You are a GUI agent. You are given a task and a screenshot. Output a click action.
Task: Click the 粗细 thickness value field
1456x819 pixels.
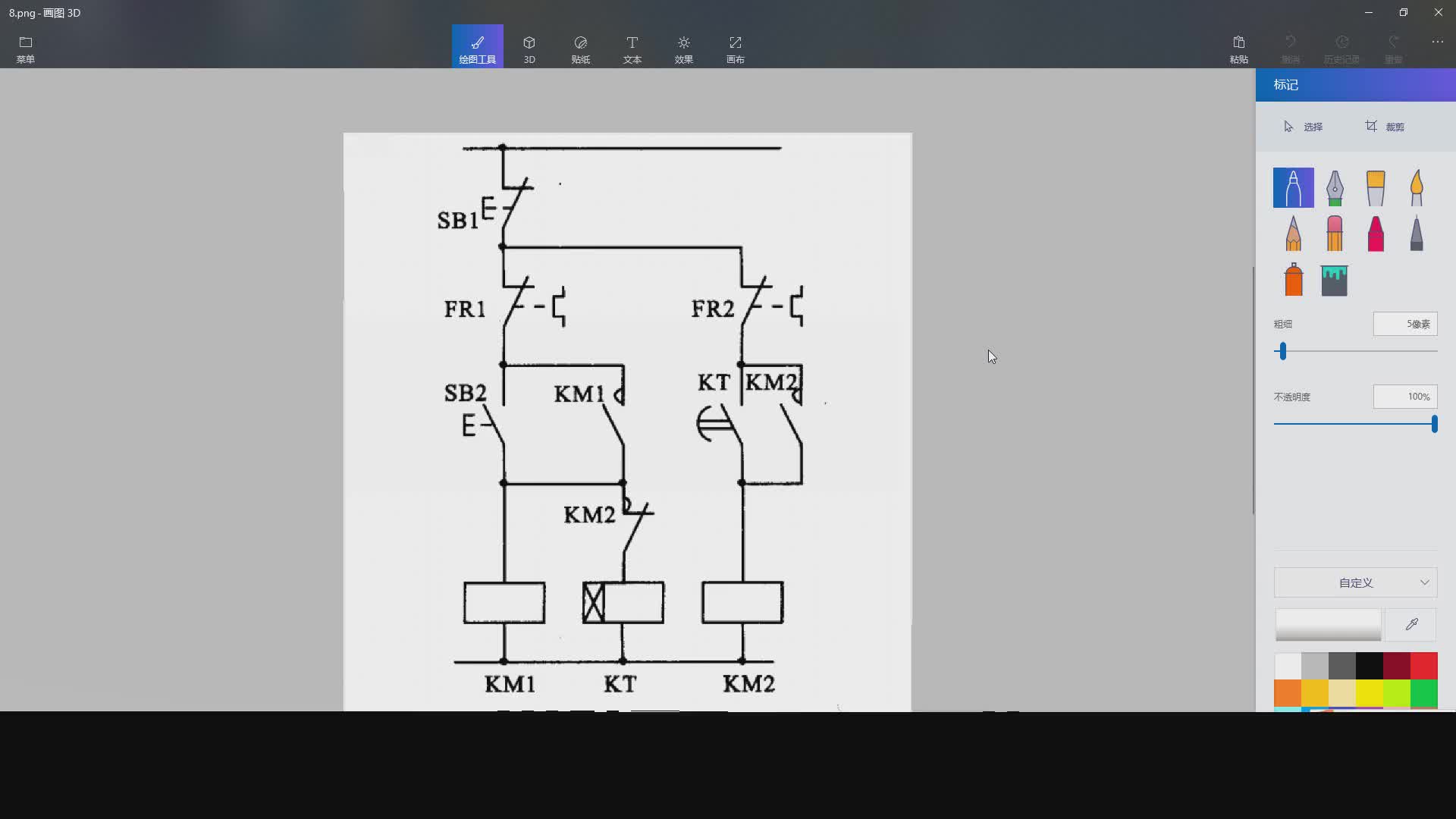coord(1405,324)
